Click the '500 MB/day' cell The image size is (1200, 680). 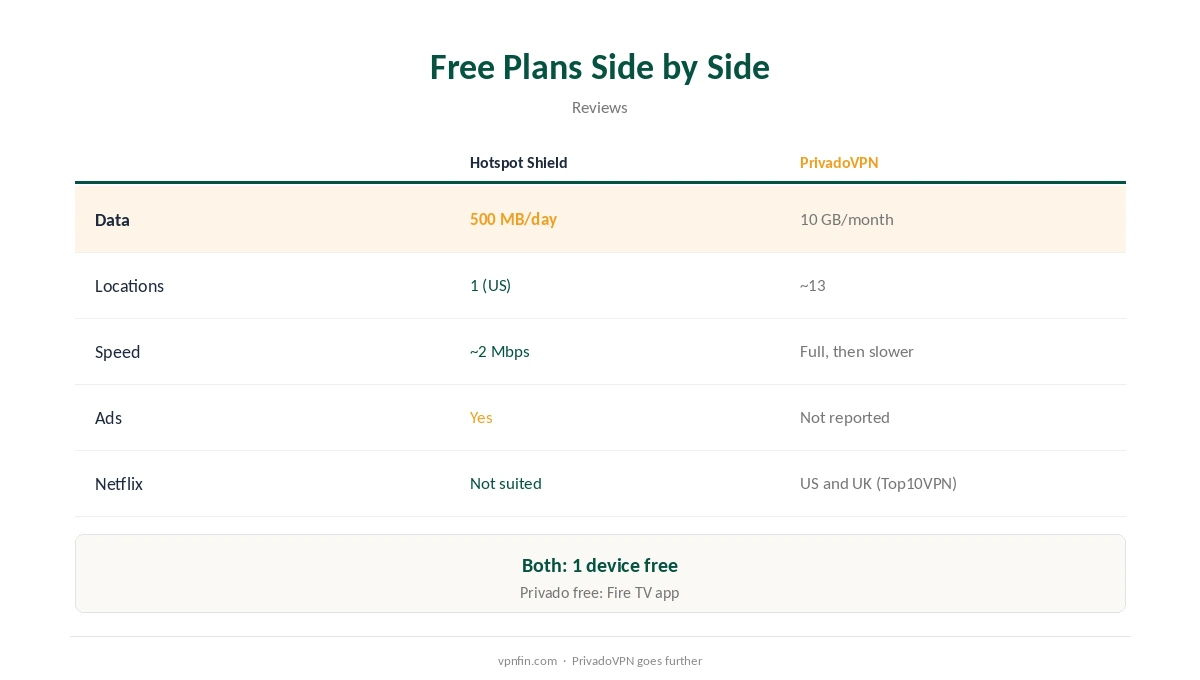click(513, 219)
